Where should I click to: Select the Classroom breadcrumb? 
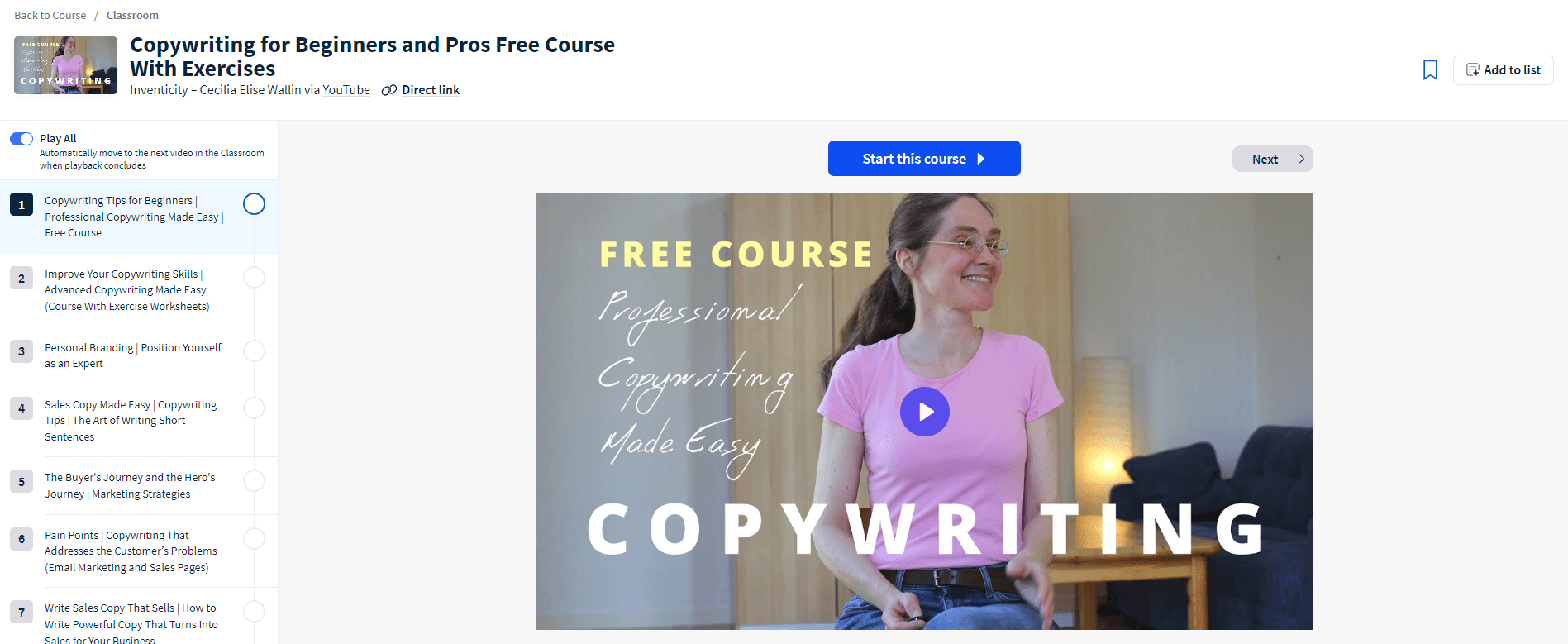132,15
